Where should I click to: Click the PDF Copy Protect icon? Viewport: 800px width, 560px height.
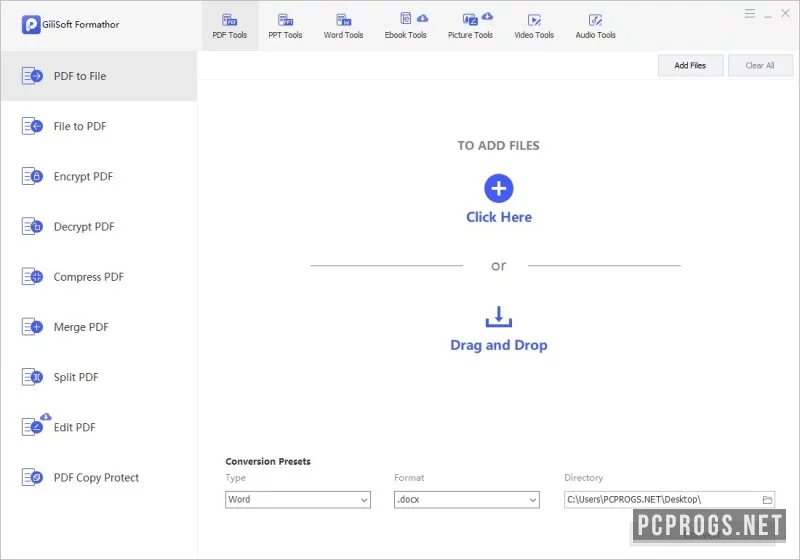click(x=32, y=478)
